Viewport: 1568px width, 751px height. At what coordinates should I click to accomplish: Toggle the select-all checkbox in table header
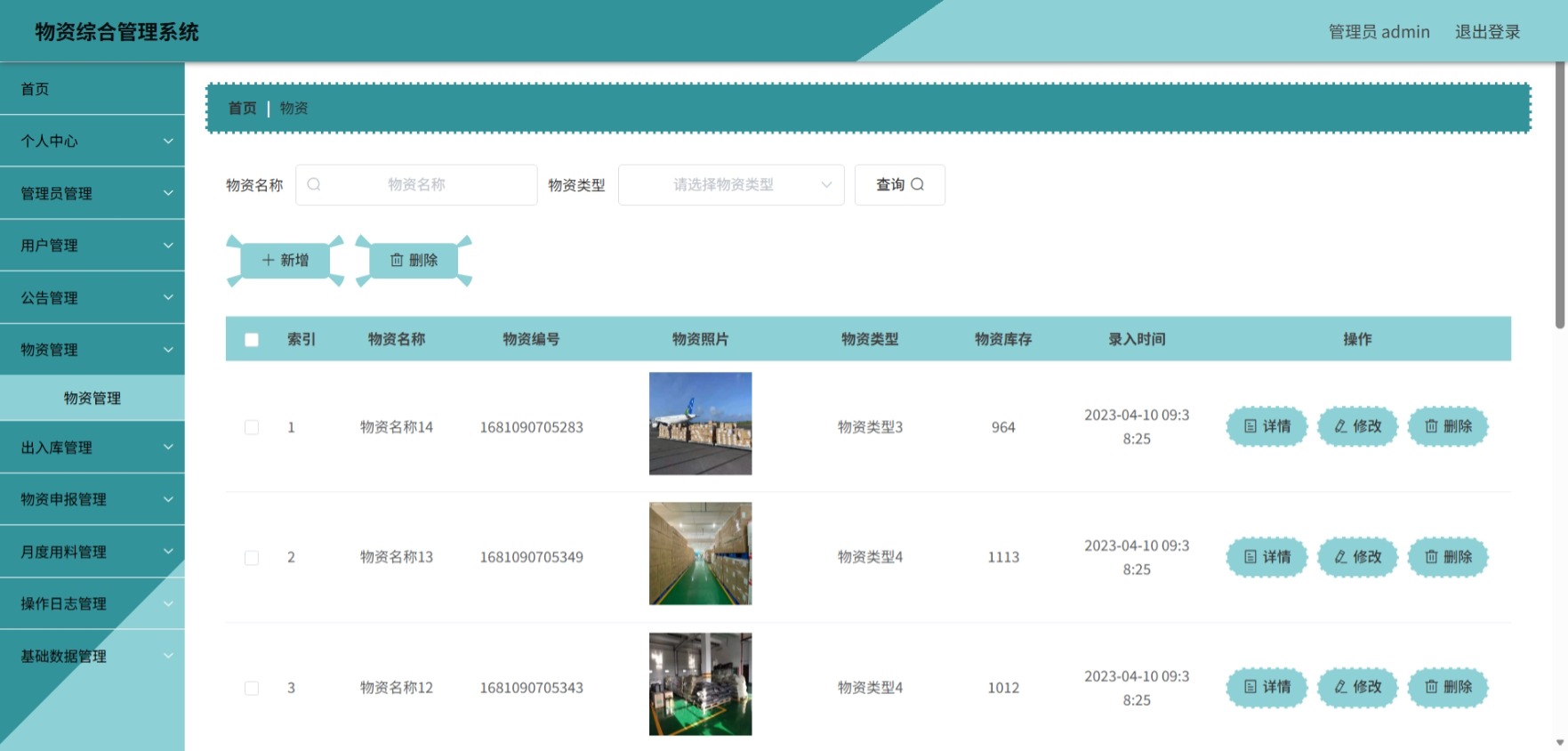[x=252, y=340]
